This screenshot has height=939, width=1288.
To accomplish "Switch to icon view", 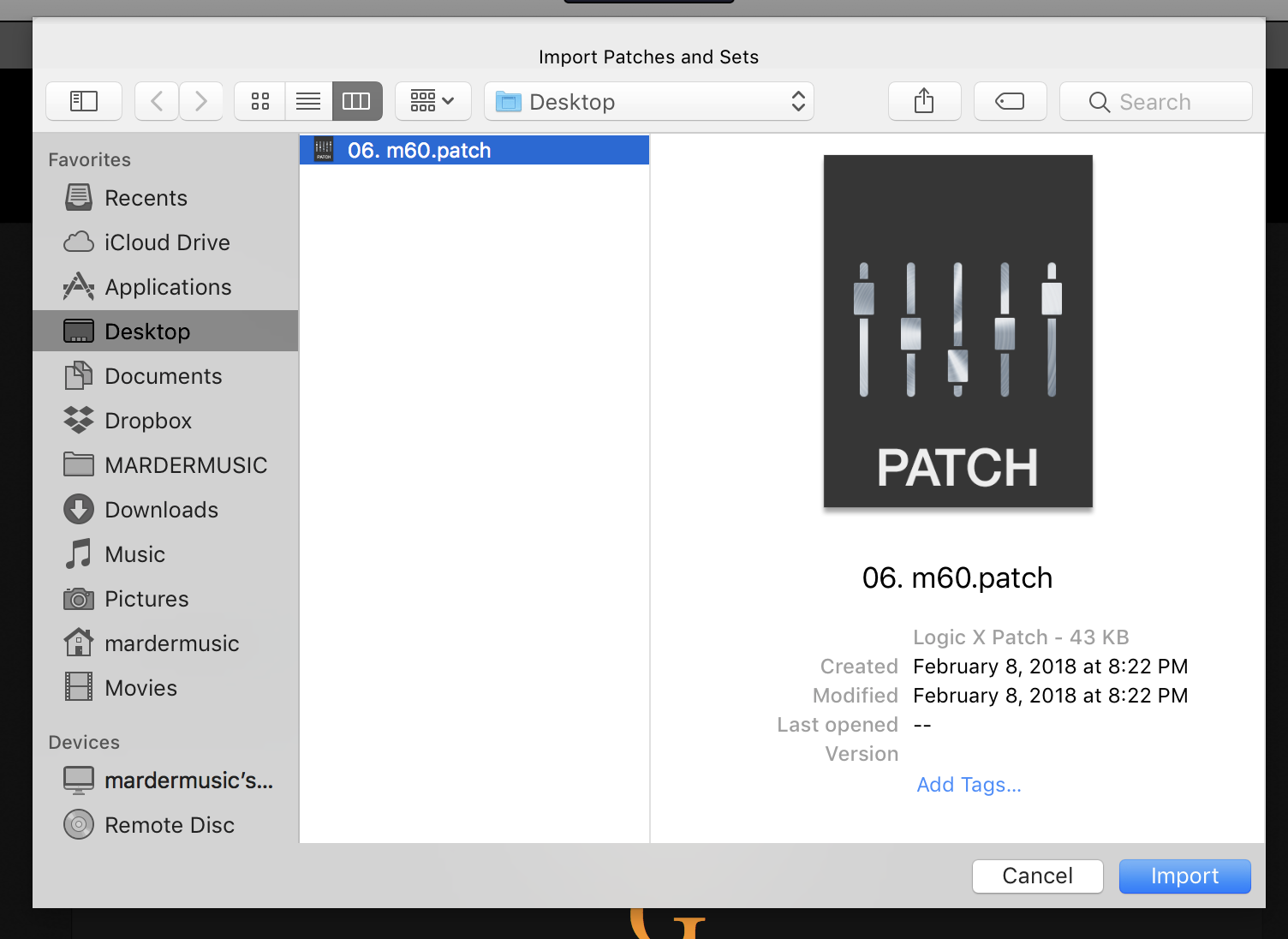I will tap(260, 102).
